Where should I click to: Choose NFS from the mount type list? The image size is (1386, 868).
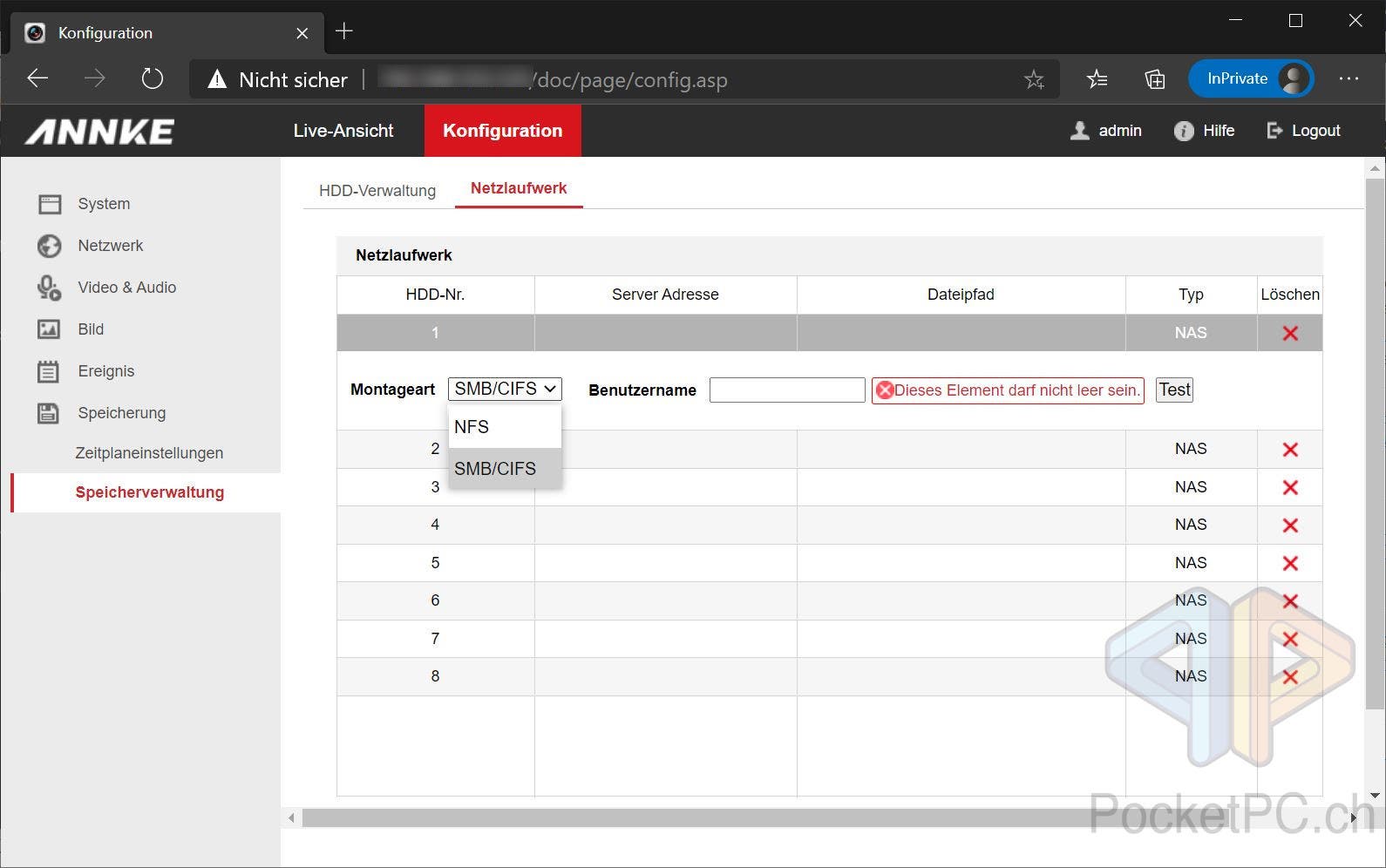(505, 427)
